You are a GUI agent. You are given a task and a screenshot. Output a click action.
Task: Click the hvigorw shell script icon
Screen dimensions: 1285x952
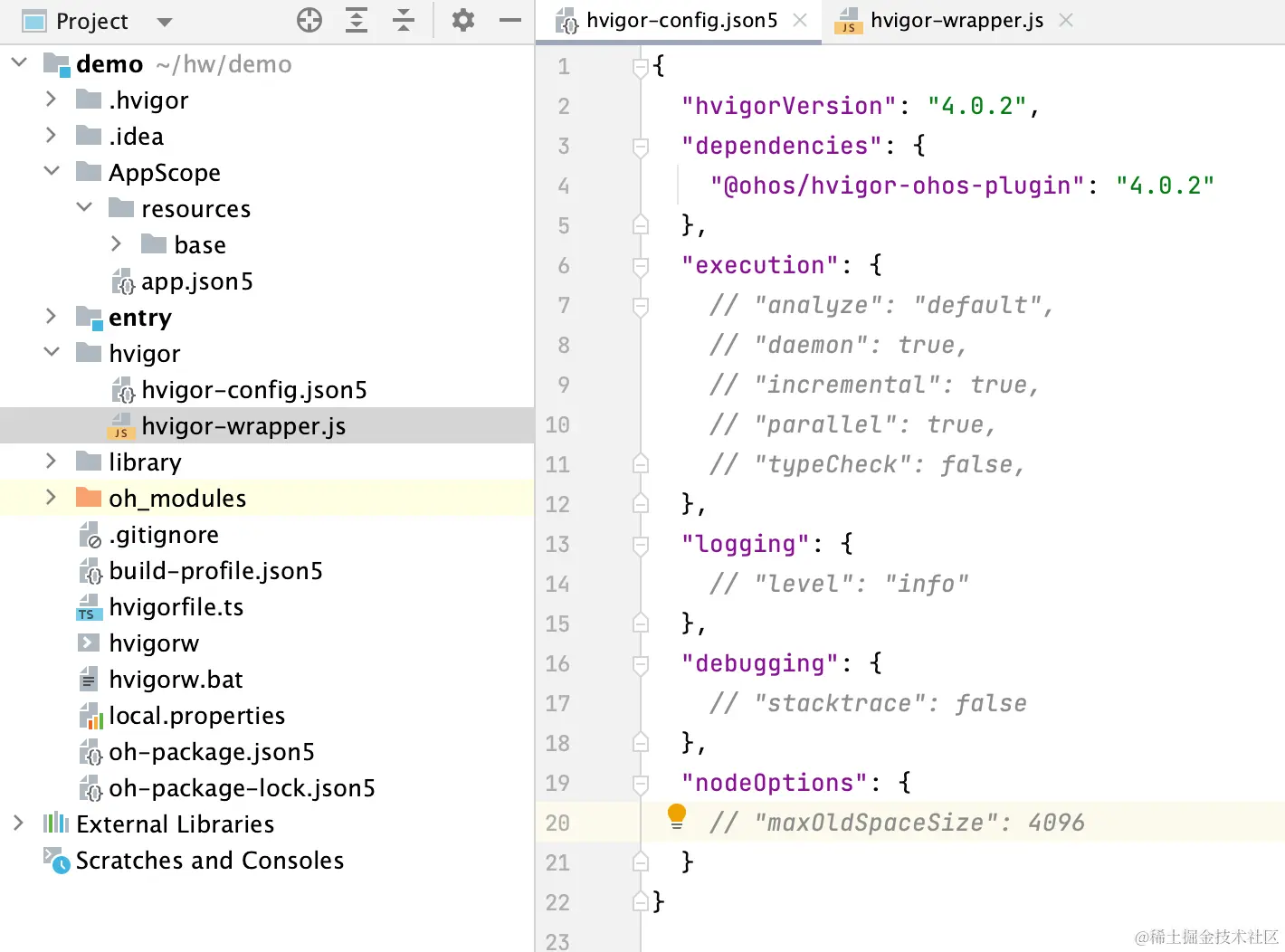click(89, 643)
